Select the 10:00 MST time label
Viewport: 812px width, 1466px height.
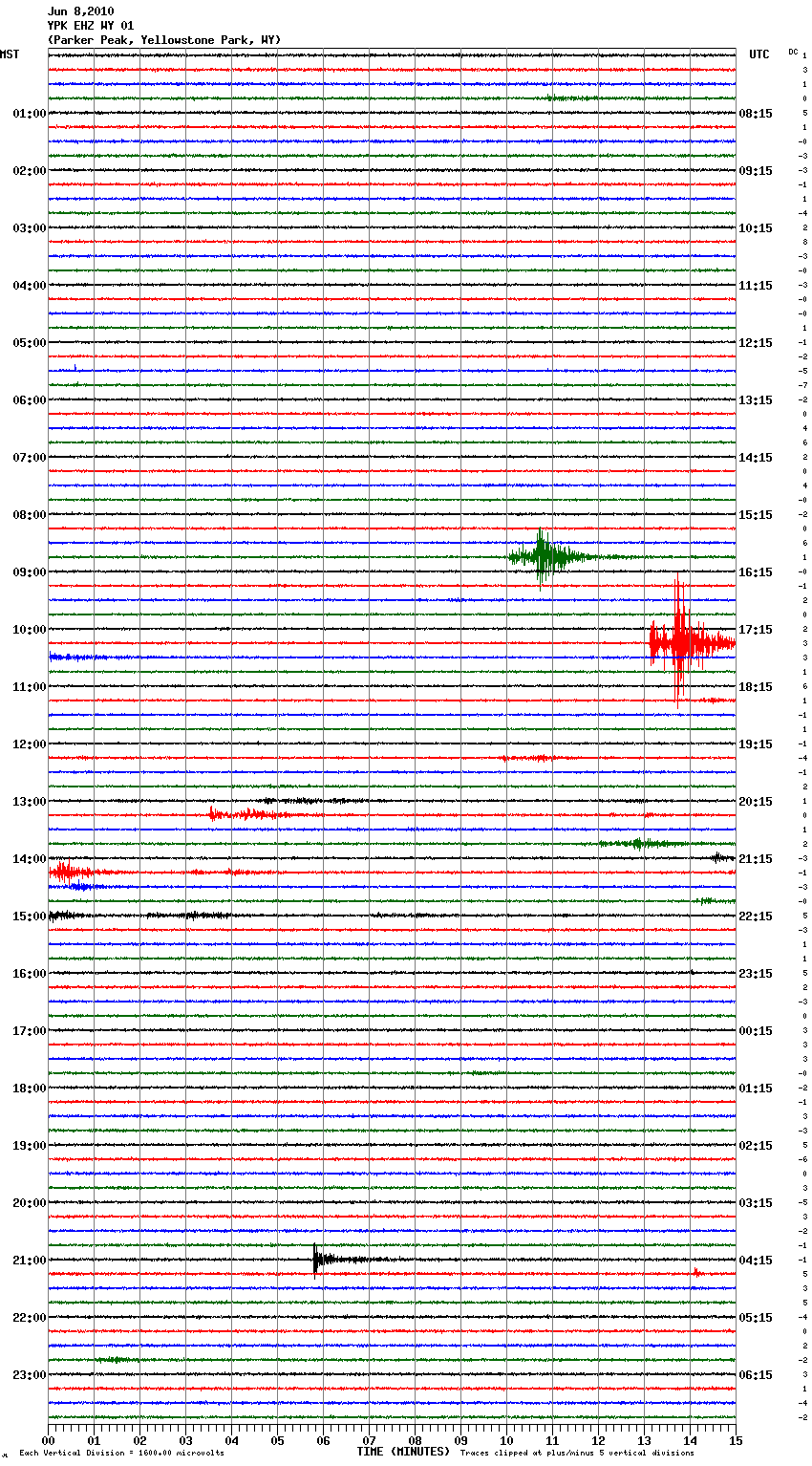coord(30,630)
